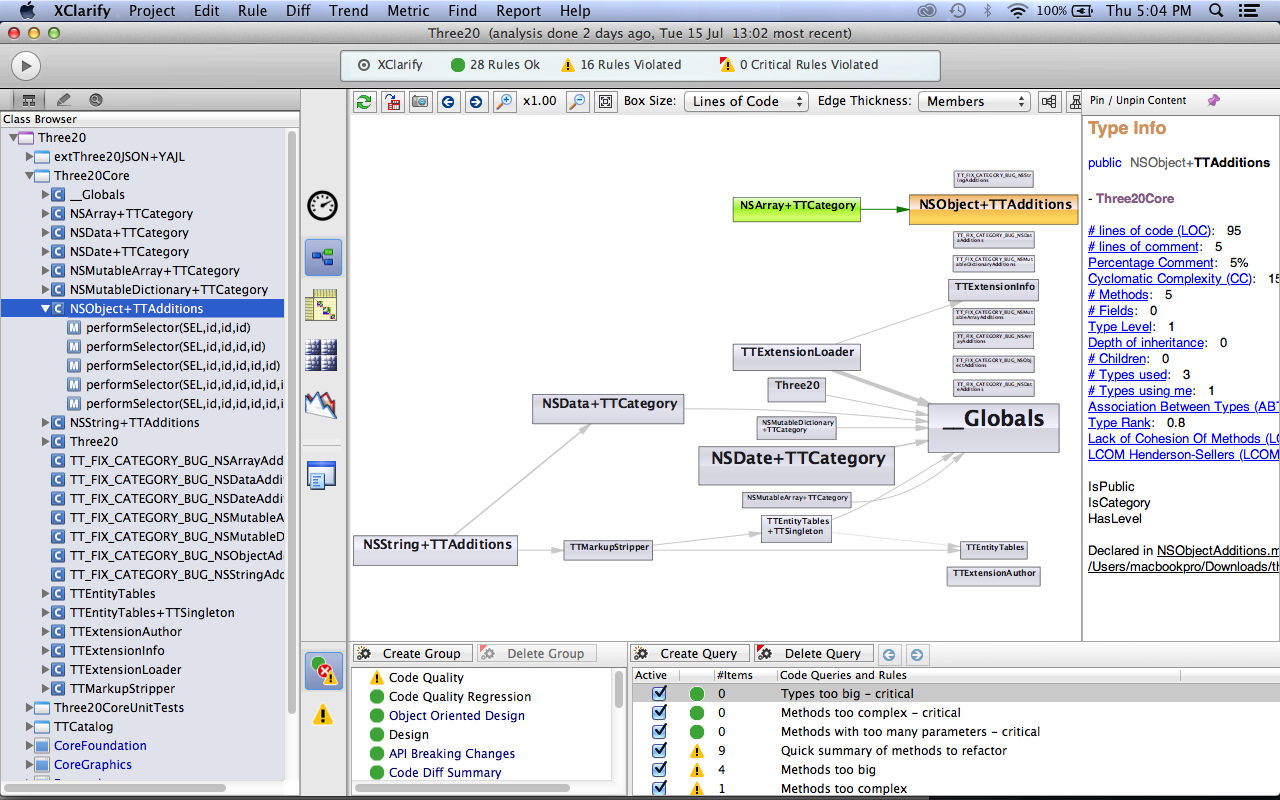Select the class browser tree tab icon
1280x800 pixels.
coord(28,100)
